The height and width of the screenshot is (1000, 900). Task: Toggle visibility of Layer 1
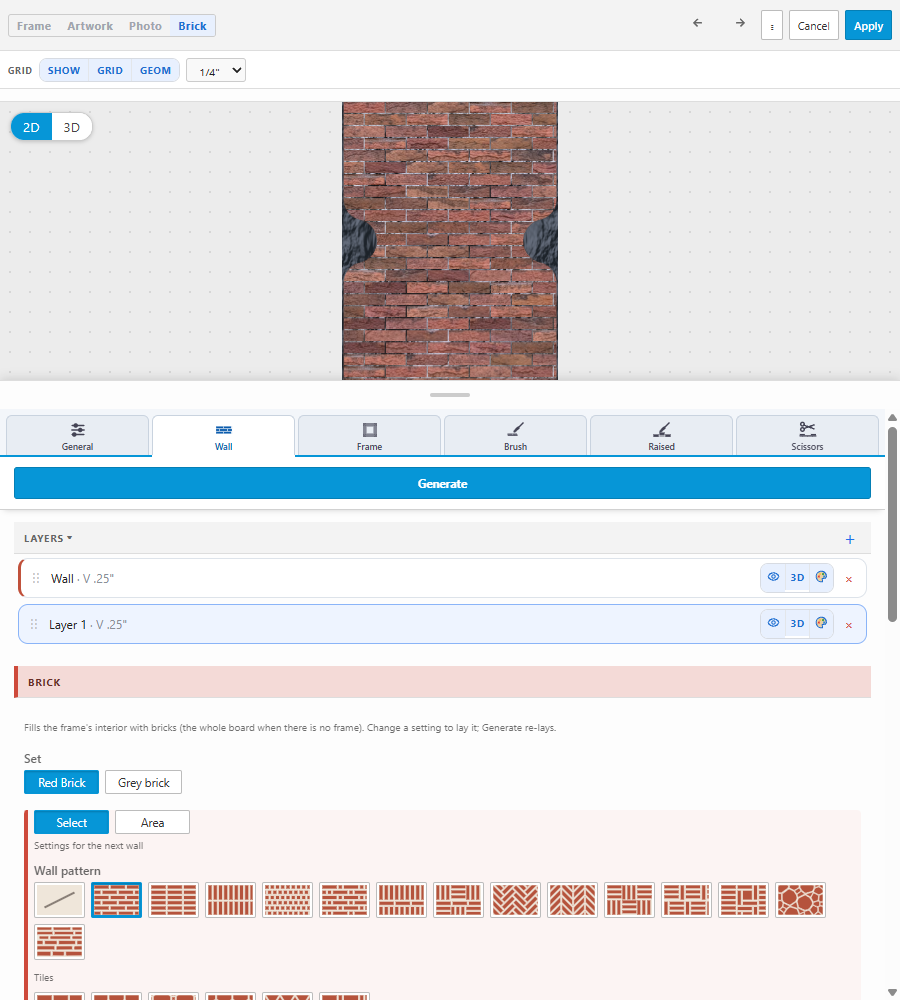[x=773, y=623]
